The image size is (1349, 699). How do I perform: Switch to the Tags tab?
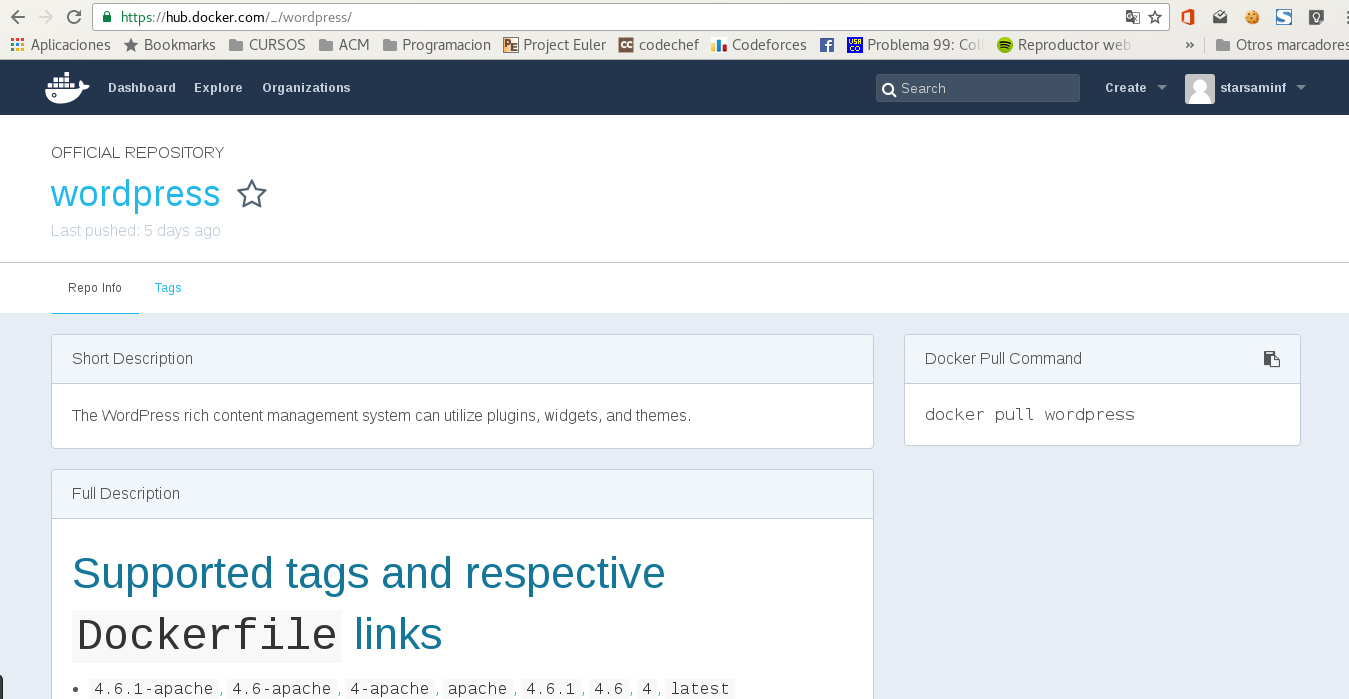tap(168, 288)
